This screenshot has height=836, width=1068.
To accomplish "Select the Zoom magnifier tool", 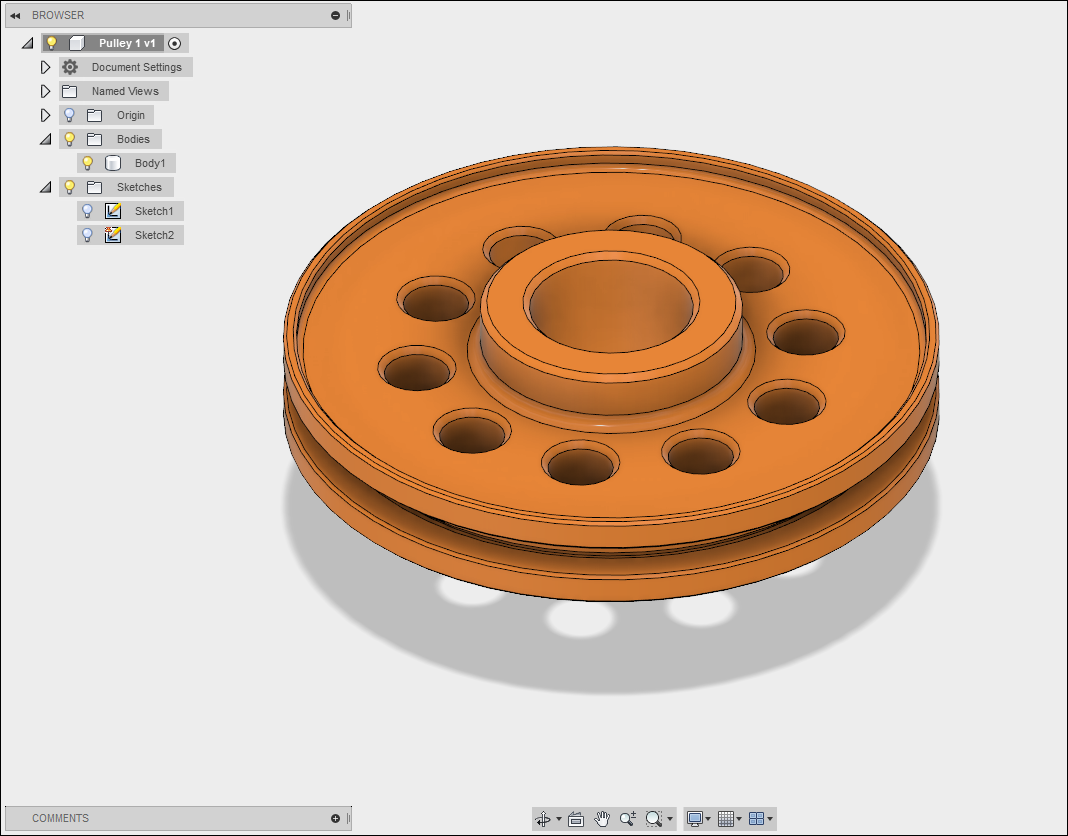I will click(627, 819).
